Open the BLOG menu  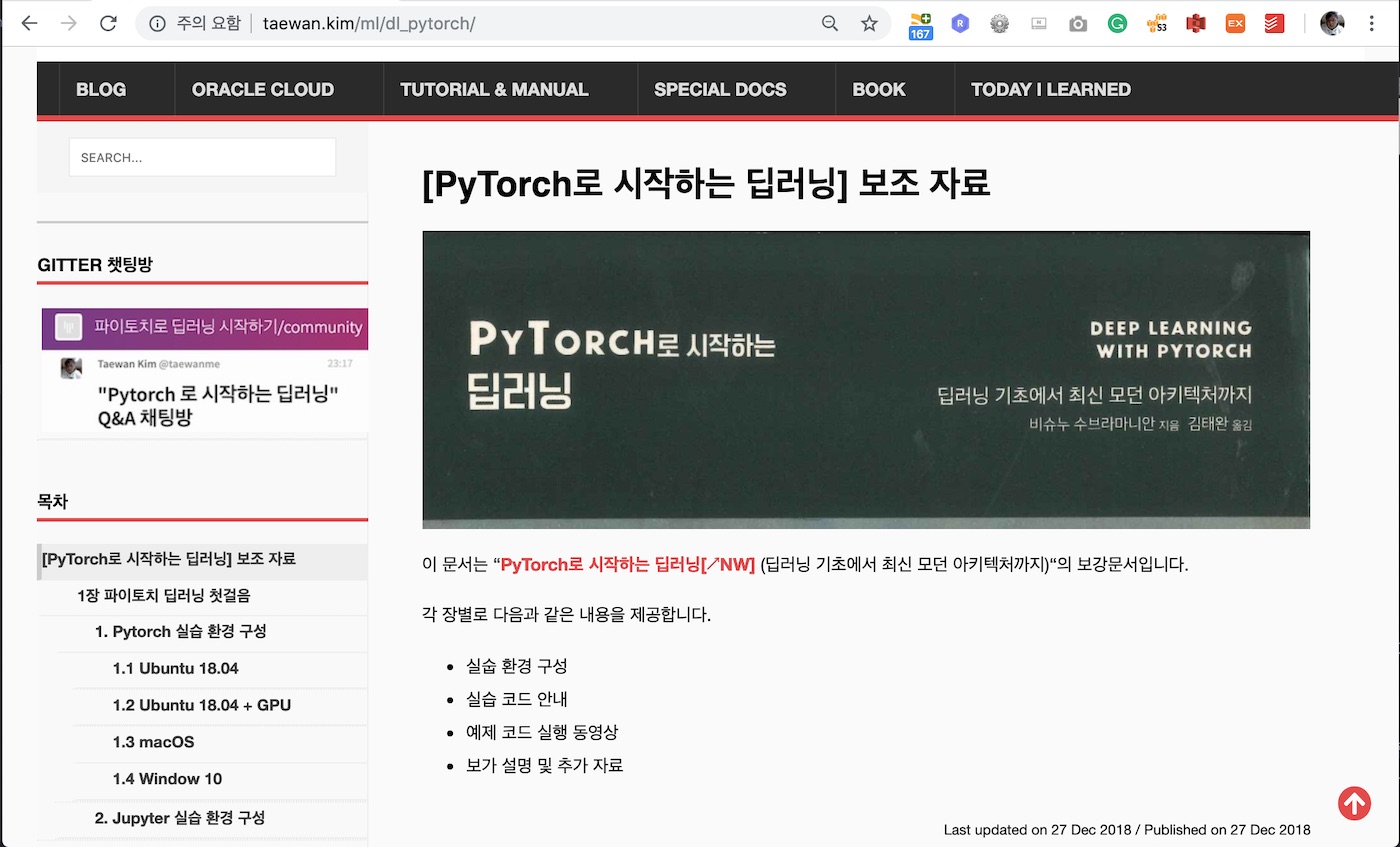(101, 89)
